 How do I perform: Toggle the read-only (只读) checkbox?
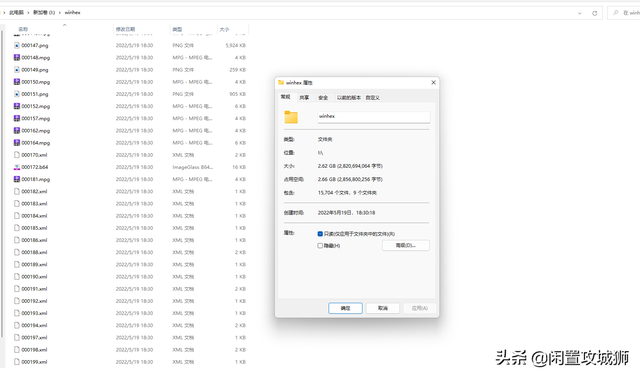[x=320, y=234]
